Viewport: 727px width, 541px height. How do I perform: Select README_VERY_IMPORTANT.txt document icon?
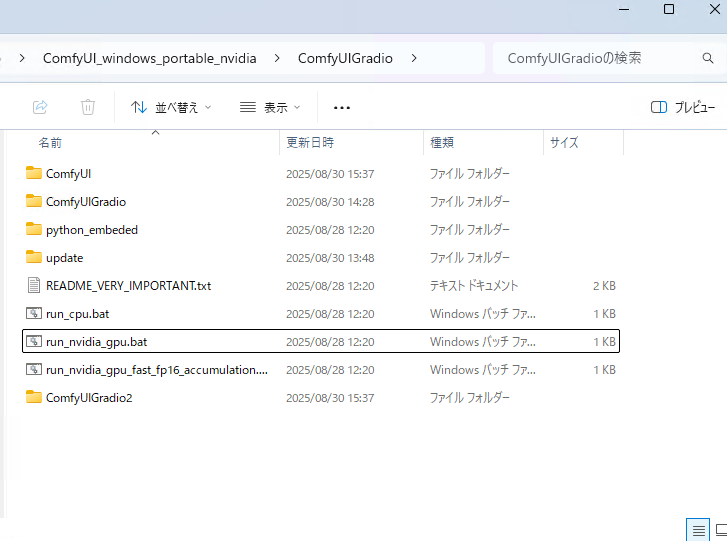(33, 285)
